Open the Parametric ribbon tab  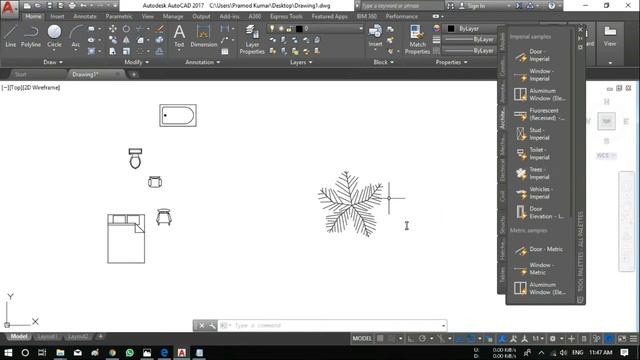(x=118, y=16)
